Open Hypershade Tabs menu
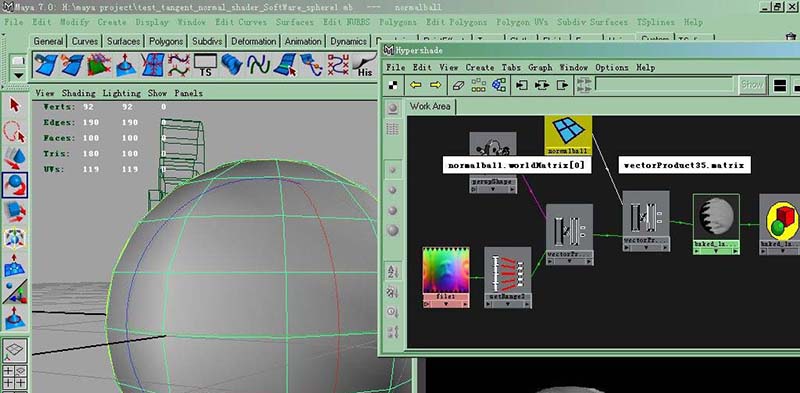The height and width of the screenshot is (393, 800). [x=511, y=67]
